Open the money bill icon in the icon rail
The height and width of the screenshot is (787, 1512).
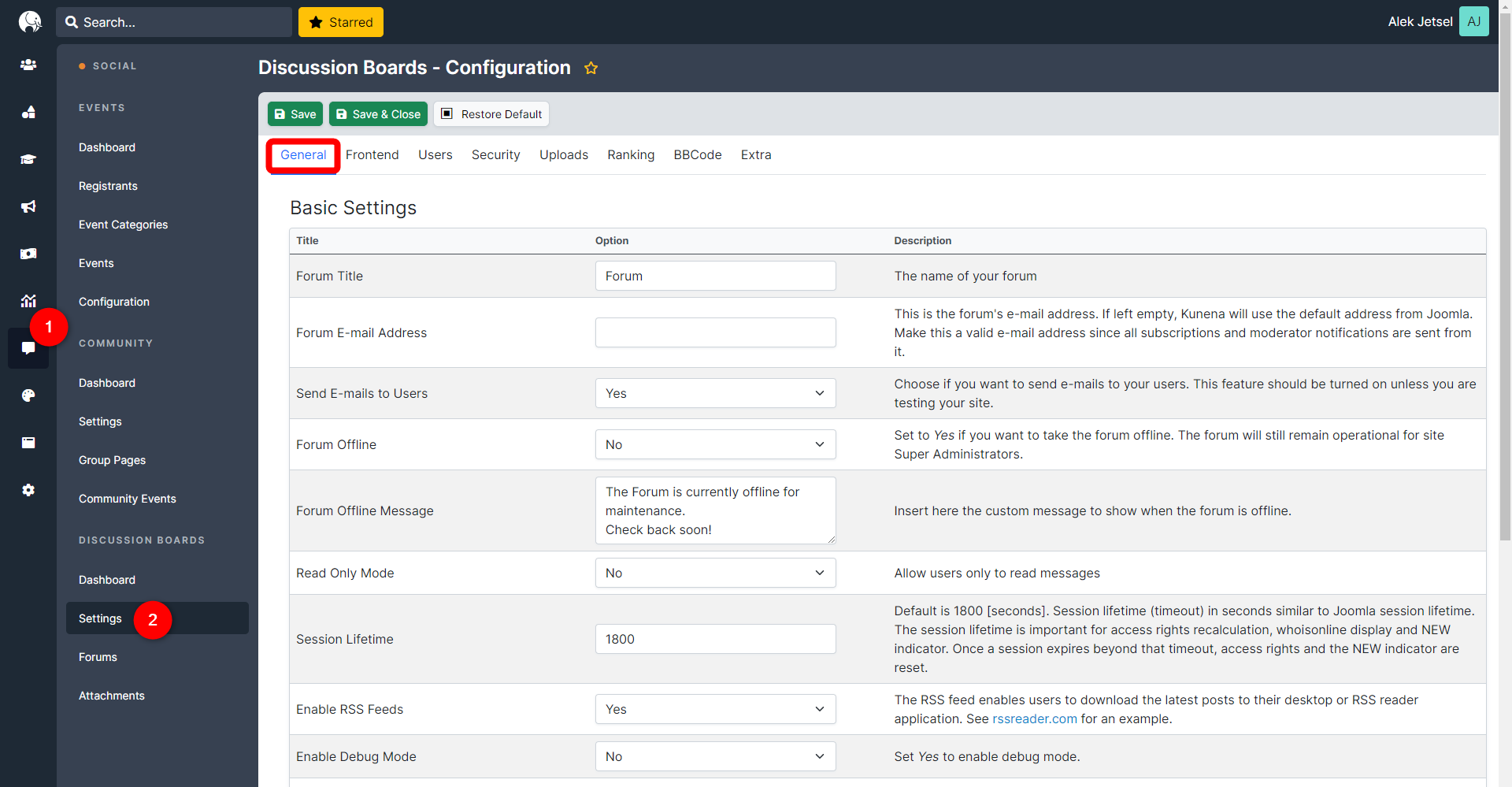[28, 254]
